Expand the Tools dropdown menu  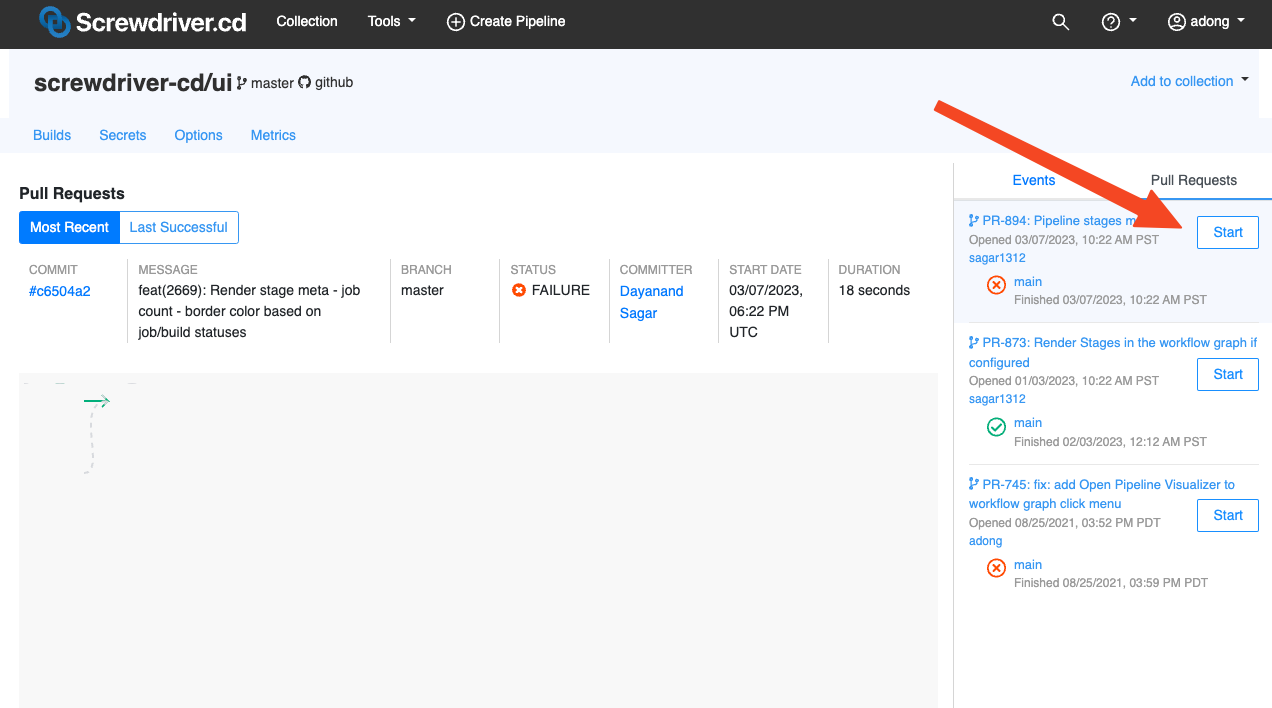392,21
